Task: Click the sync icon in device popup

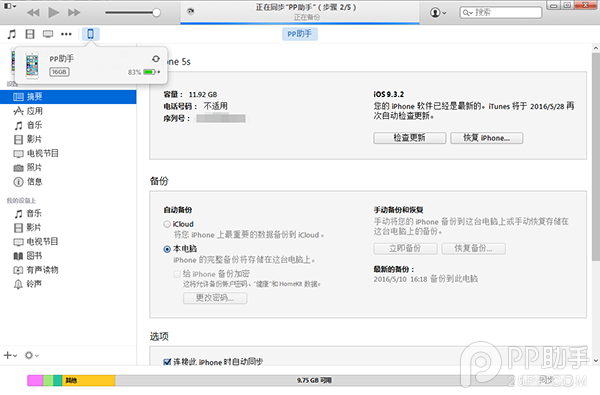Action: 156,59
